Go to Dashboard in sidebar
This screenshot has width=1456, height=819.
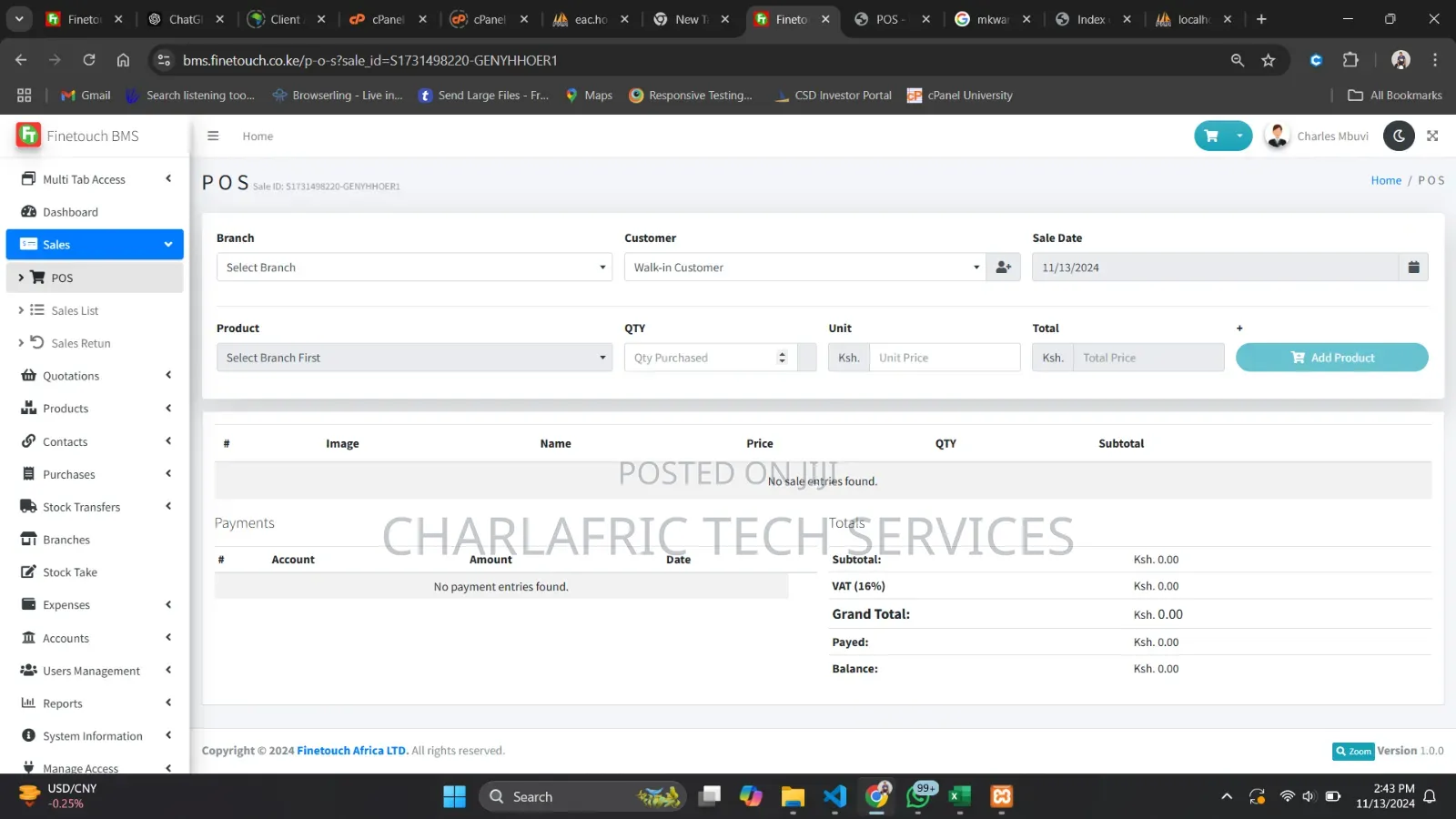click(x=95, y=212)
